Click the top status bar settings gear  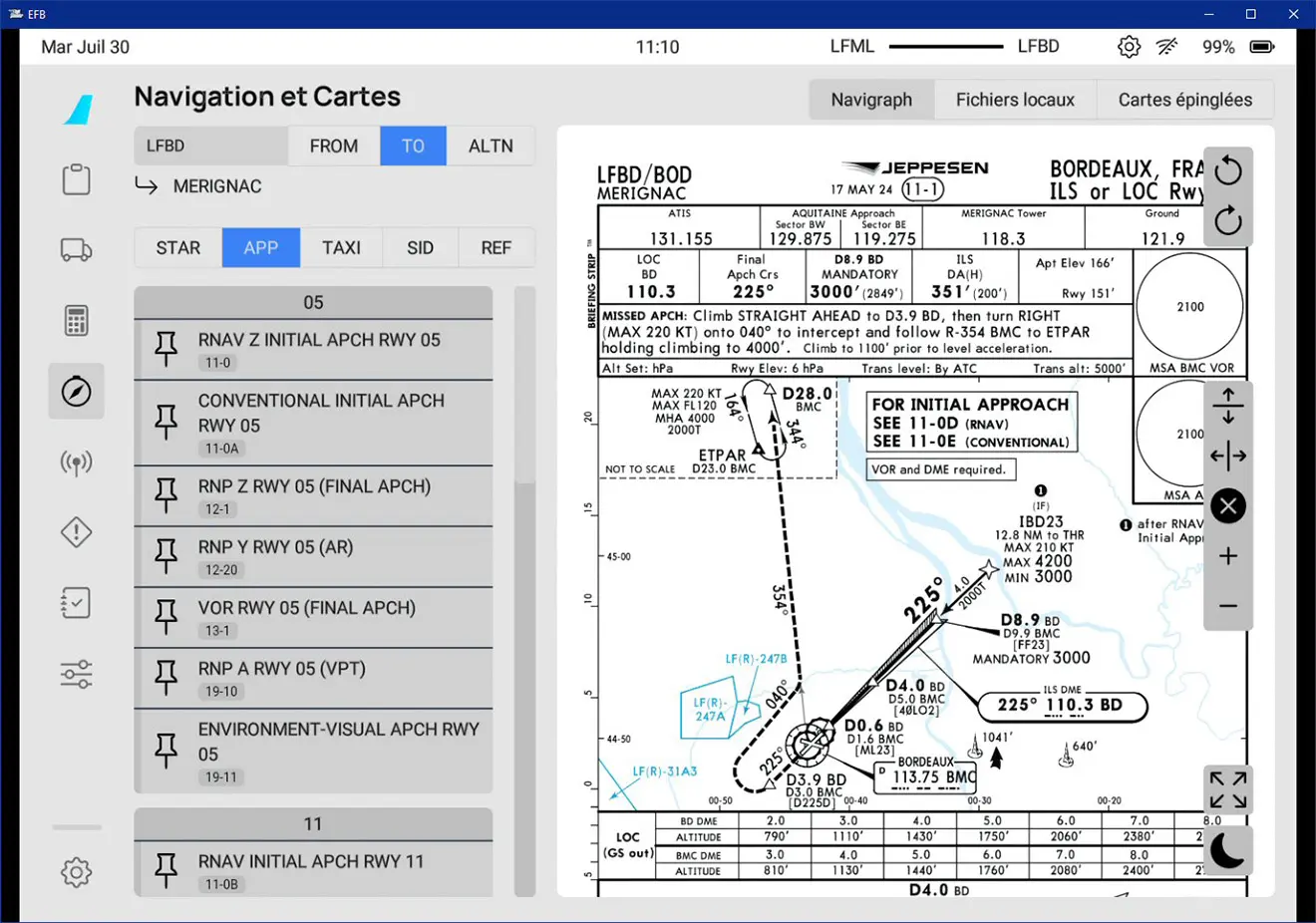pos(1129,47)
